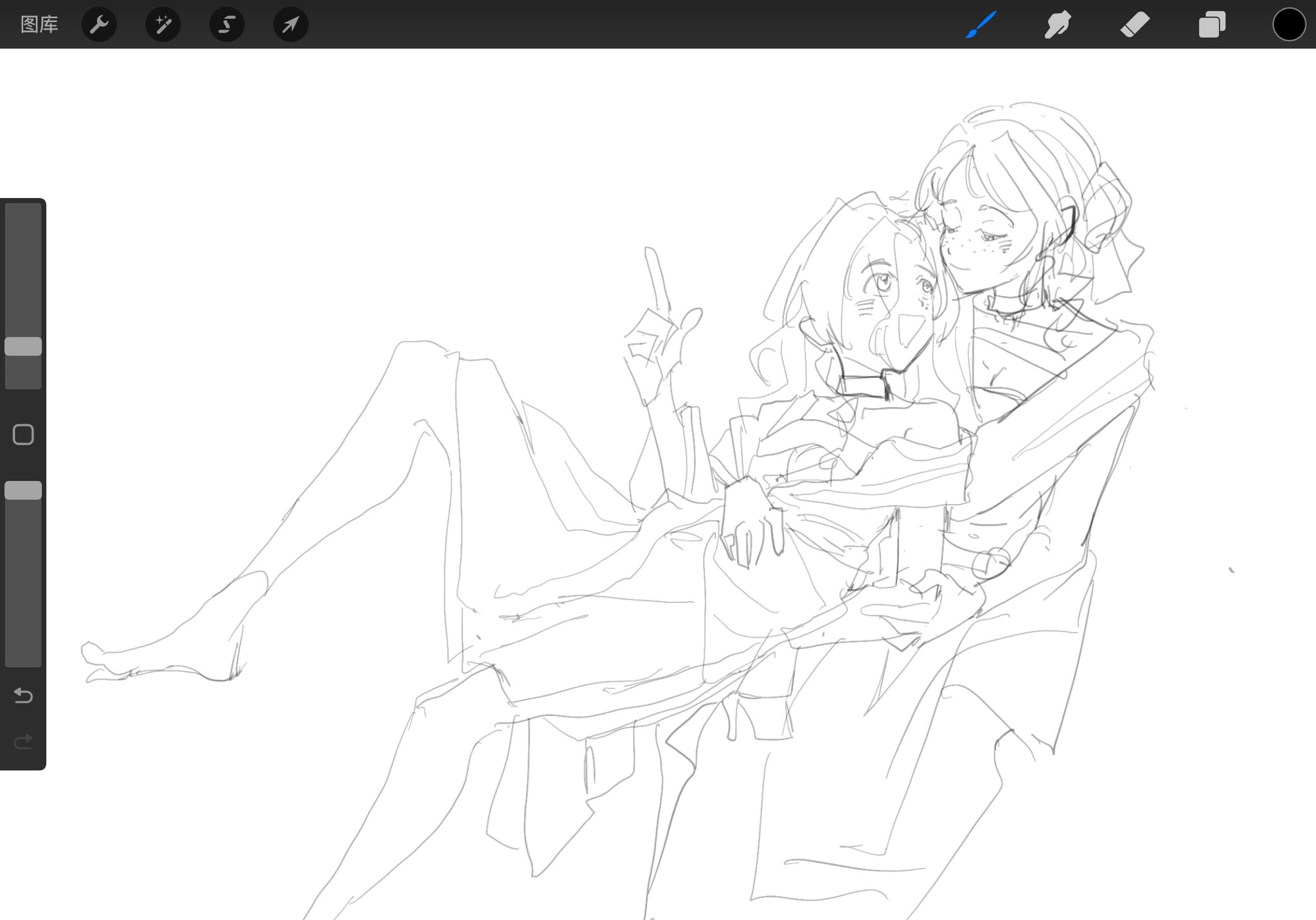The image size is (1316, 920).
Task: Open the Layers panel
Action: pos(1212,24)
